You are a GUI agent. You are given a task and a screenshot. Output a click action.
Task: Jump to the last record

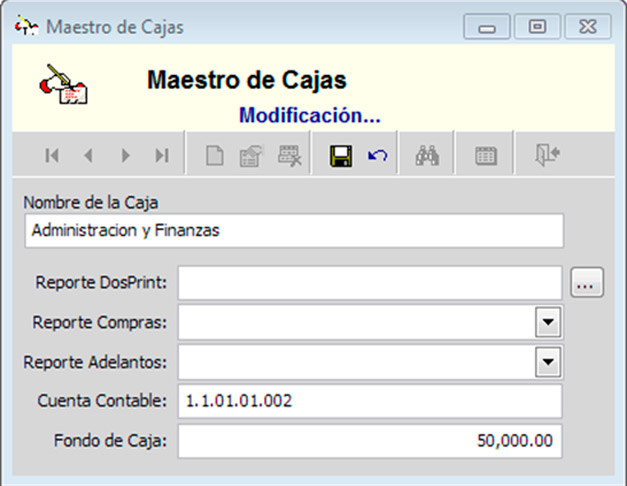[x=161, y=156]
